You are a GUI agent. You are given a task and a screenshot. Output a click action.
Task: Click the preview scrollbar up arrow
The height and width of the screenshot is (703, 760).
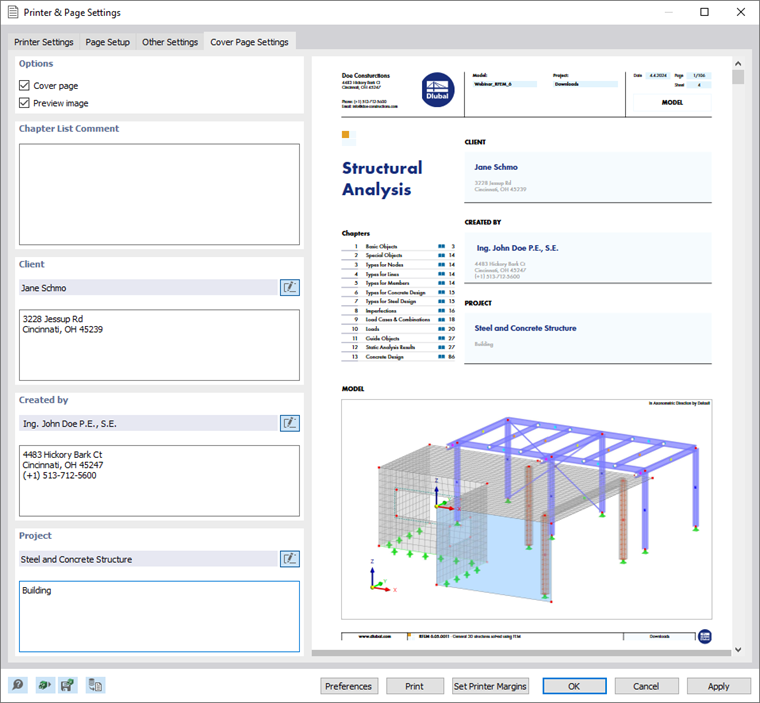coord(738,64)
